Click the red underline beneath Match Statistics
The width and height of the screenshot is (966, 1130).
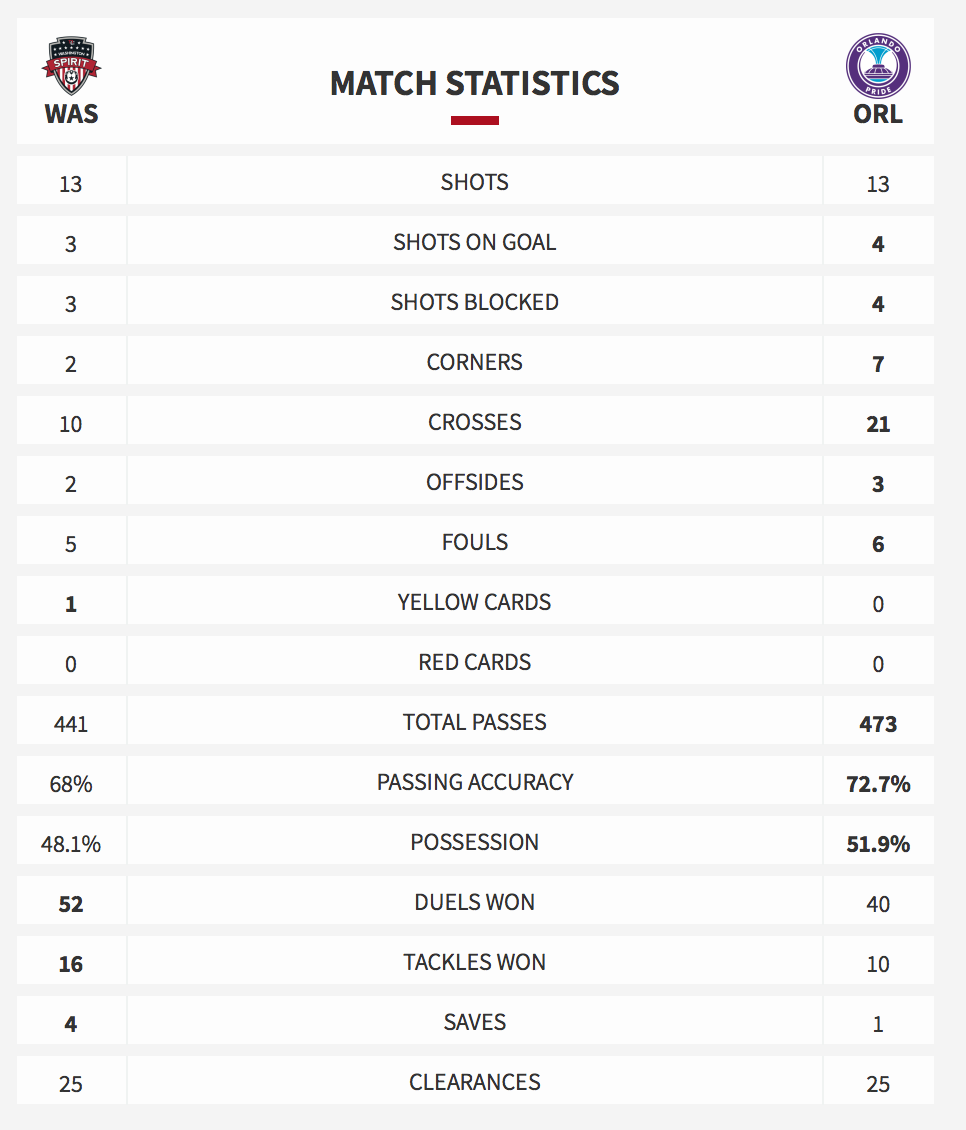474,120
